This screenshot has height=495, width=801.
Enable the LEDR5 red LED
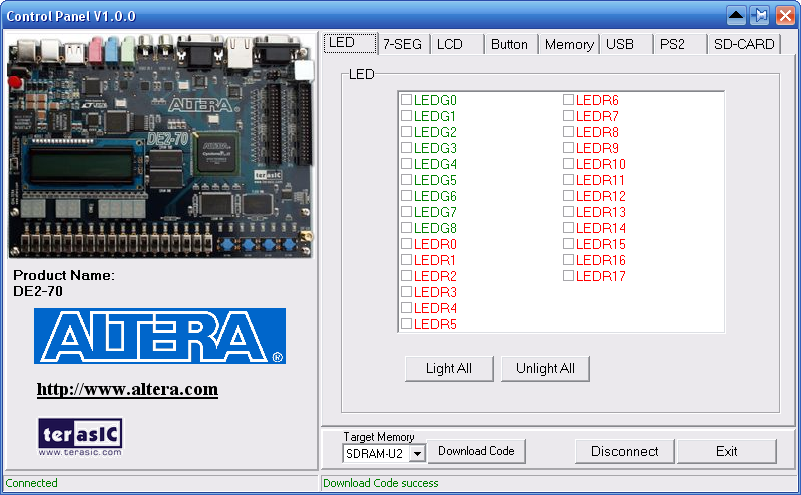tap(406, 323)
